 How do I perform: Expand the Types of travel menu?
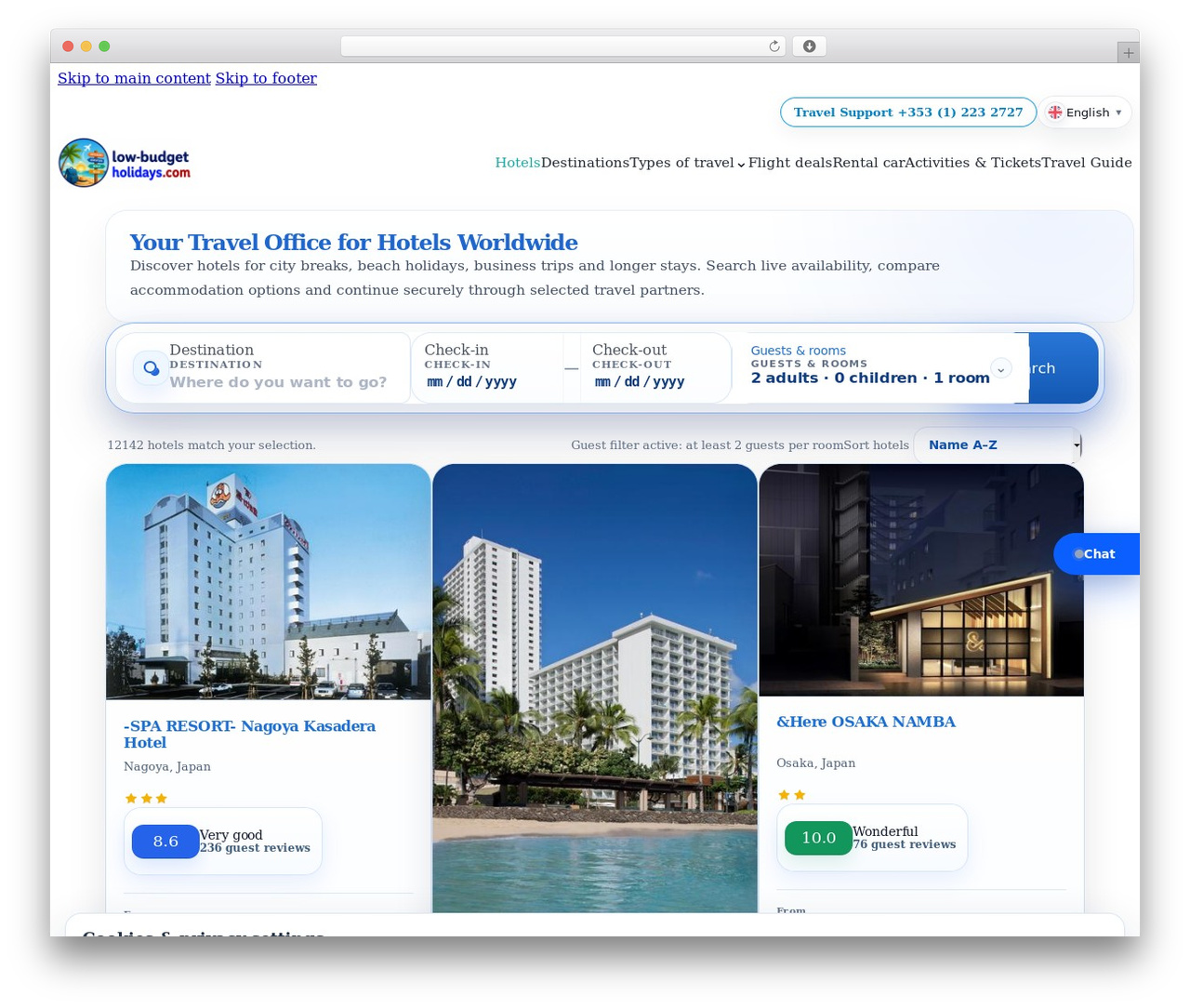pos(688,163)
